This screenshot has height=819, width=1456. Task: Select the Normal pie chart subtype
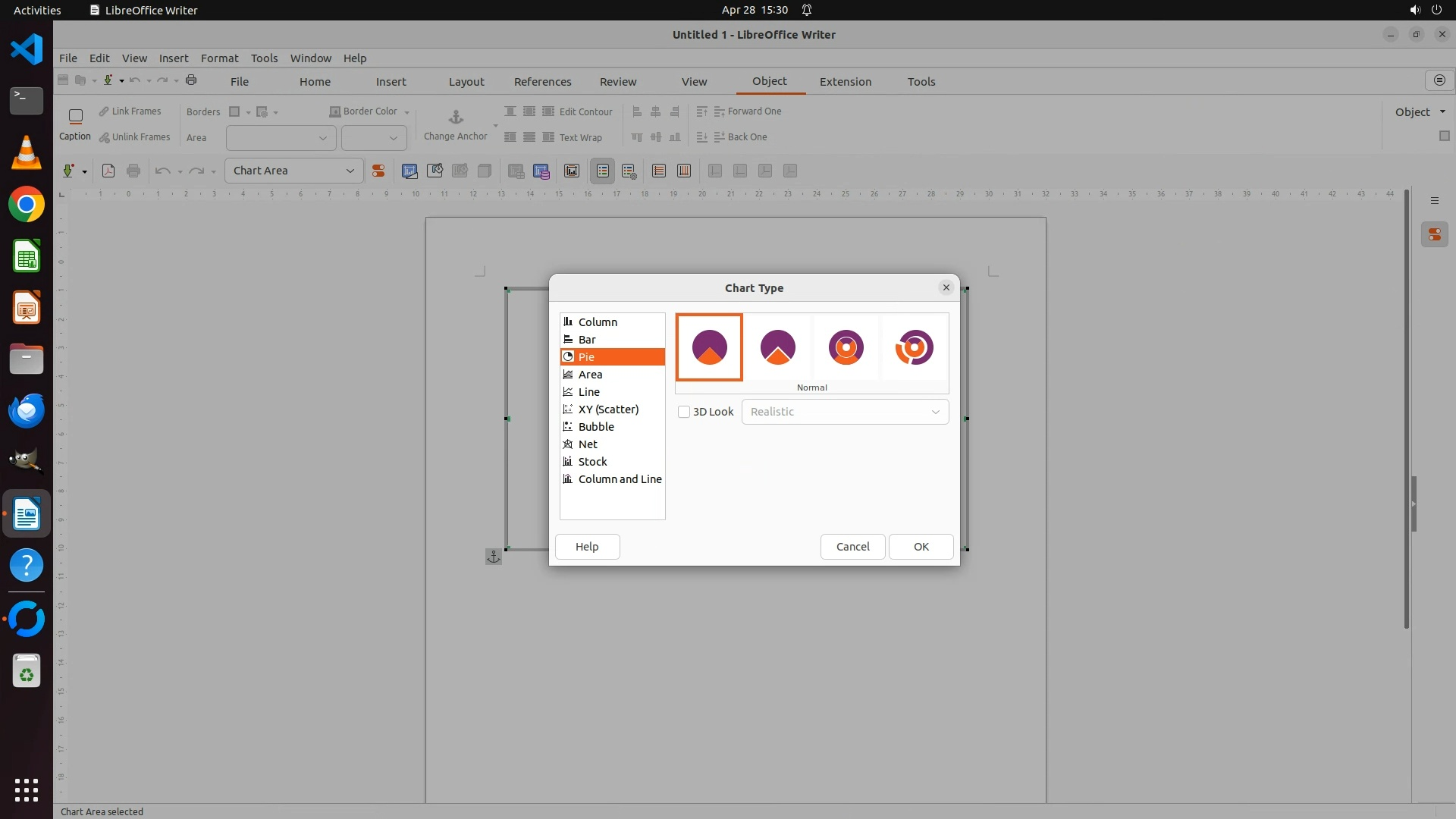tap(709, 347)
